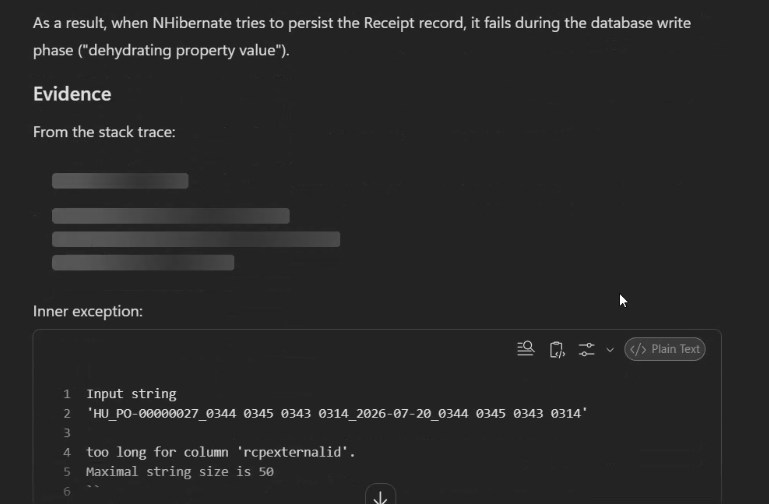Copy code with the clipboard icon
This screenshot has width=769, height=504.
[557, 350]
